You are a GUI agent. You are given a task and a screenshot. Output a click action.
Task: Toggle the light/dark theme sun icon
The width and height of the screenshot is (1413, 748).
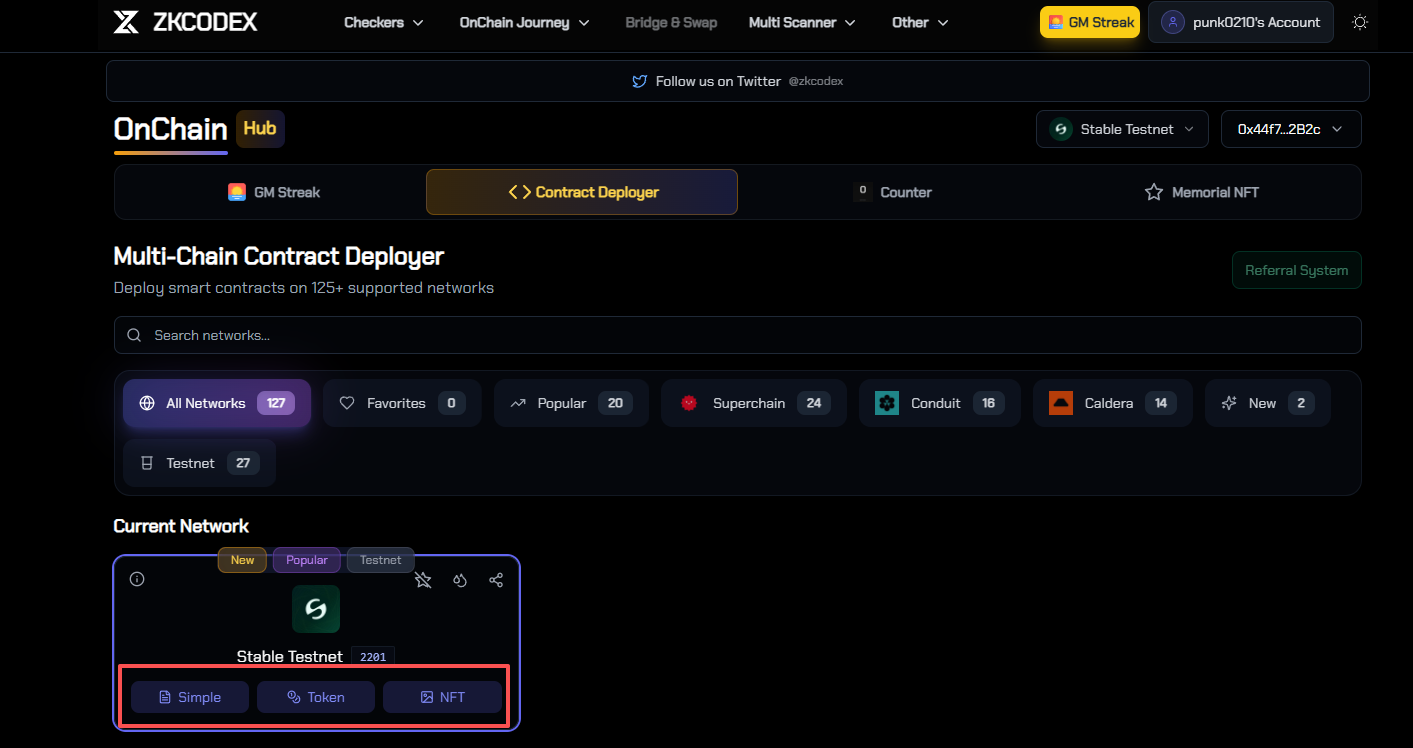[x=1360, y=22]
